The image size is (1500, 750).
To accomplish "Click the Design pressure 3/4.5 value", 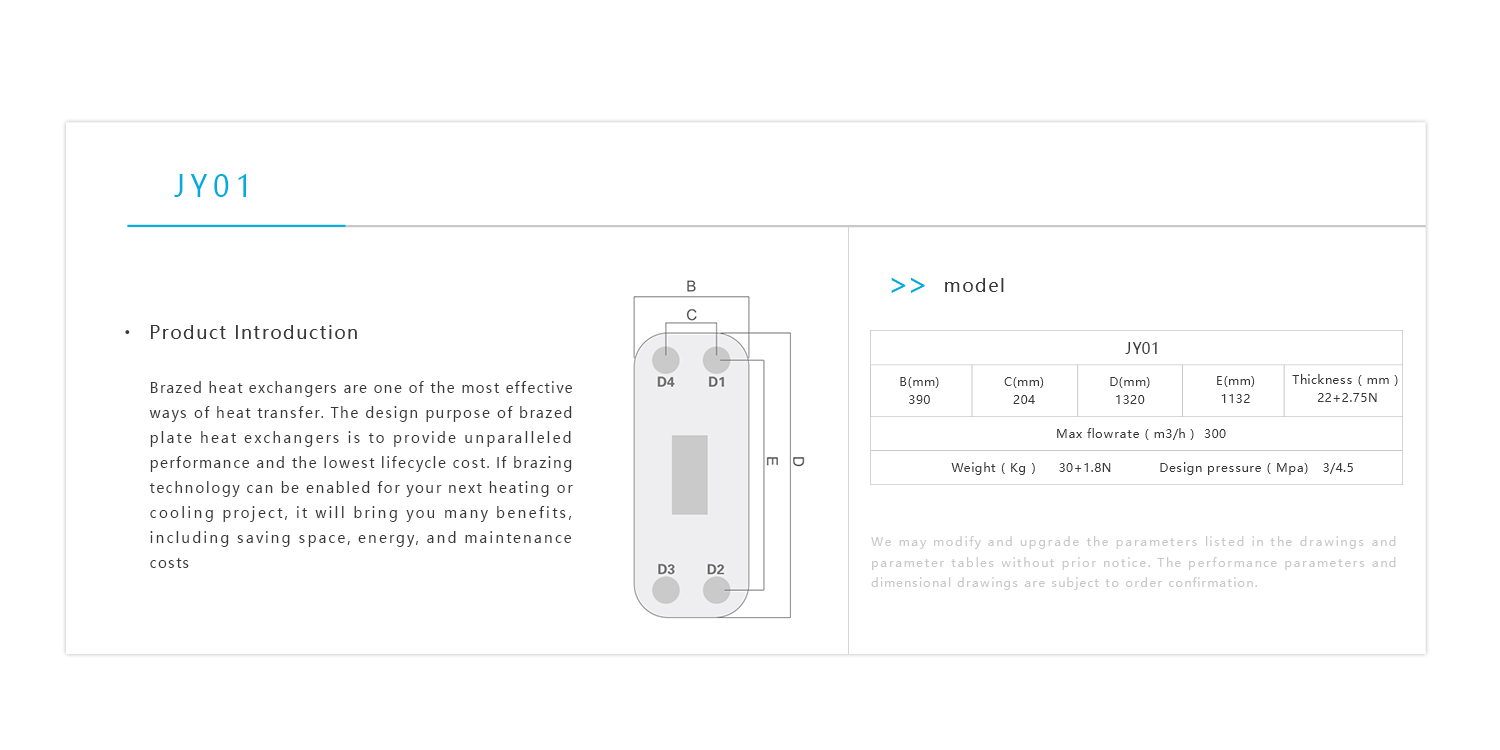I will (1338, 468).
